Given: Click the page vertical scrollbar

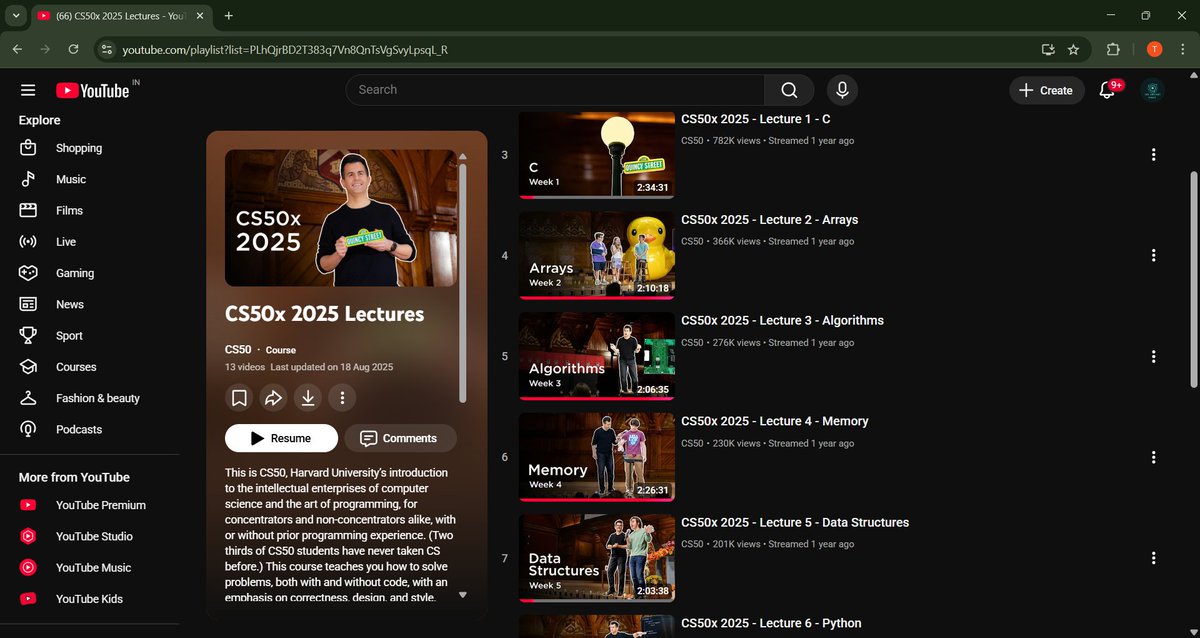Looking at the screenshot, I should pos(1193,280).
